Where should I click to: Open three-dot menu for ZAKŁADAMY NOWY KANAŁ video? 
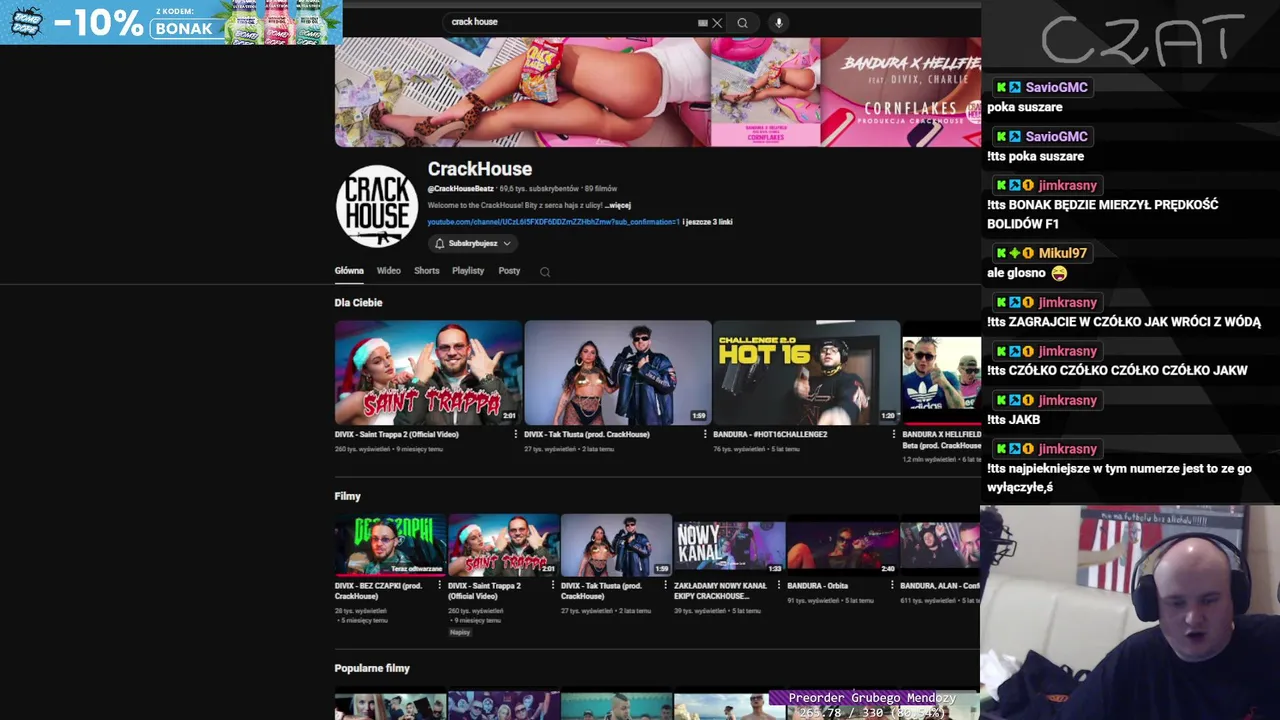pos(780,586)
